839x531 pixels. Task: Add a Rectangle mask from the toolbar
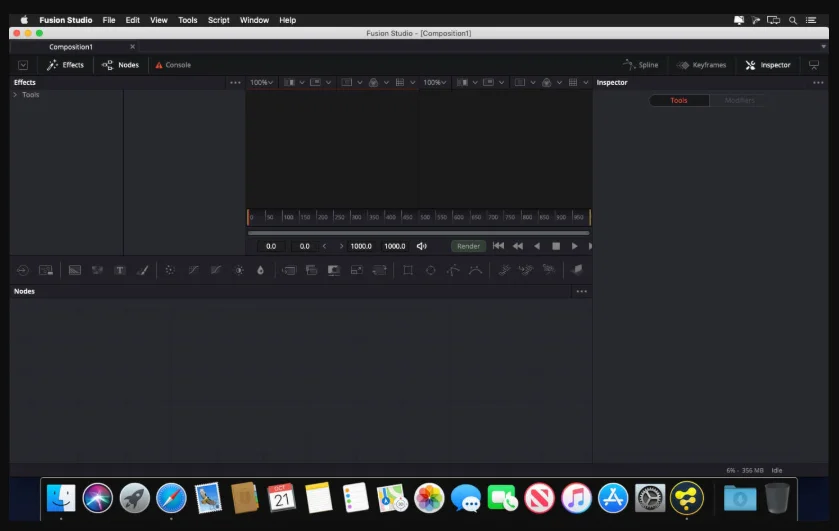pyautogui.click(x=408, y=270)
